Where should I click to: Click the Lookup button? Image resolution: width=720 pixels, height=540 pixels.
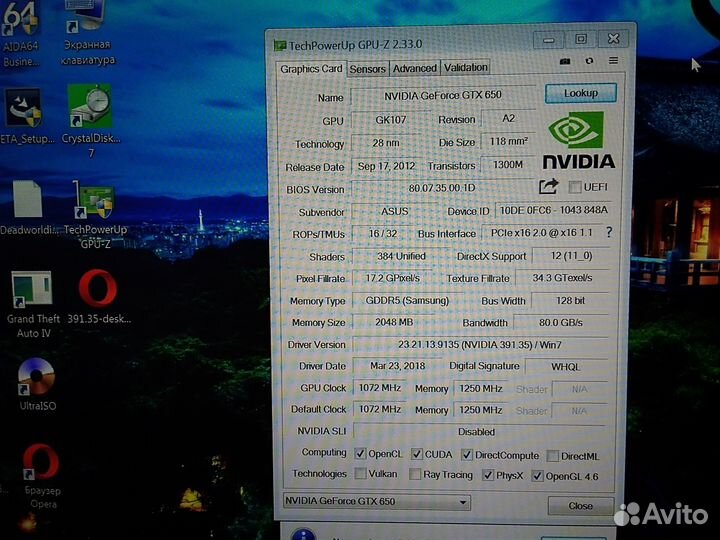(x=580, y=93)
